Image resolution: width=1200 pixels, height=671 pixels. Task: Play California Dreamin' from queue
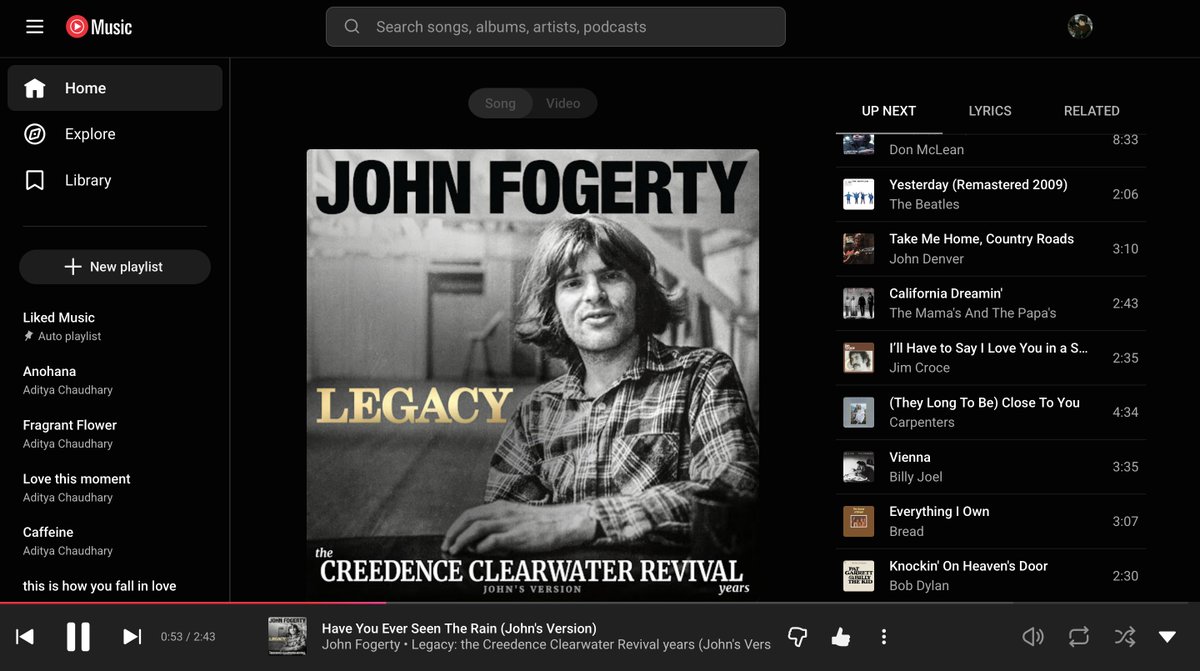[991, 303]
